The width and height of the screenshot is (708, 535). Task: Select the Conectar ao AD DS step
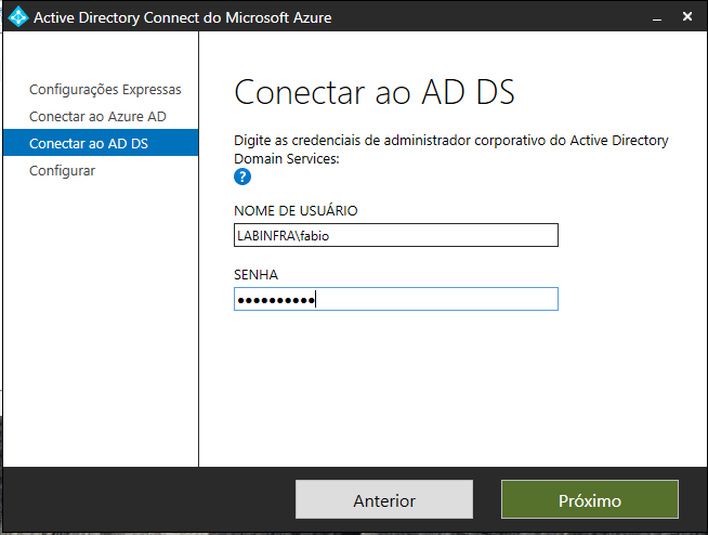coord(100,143)
